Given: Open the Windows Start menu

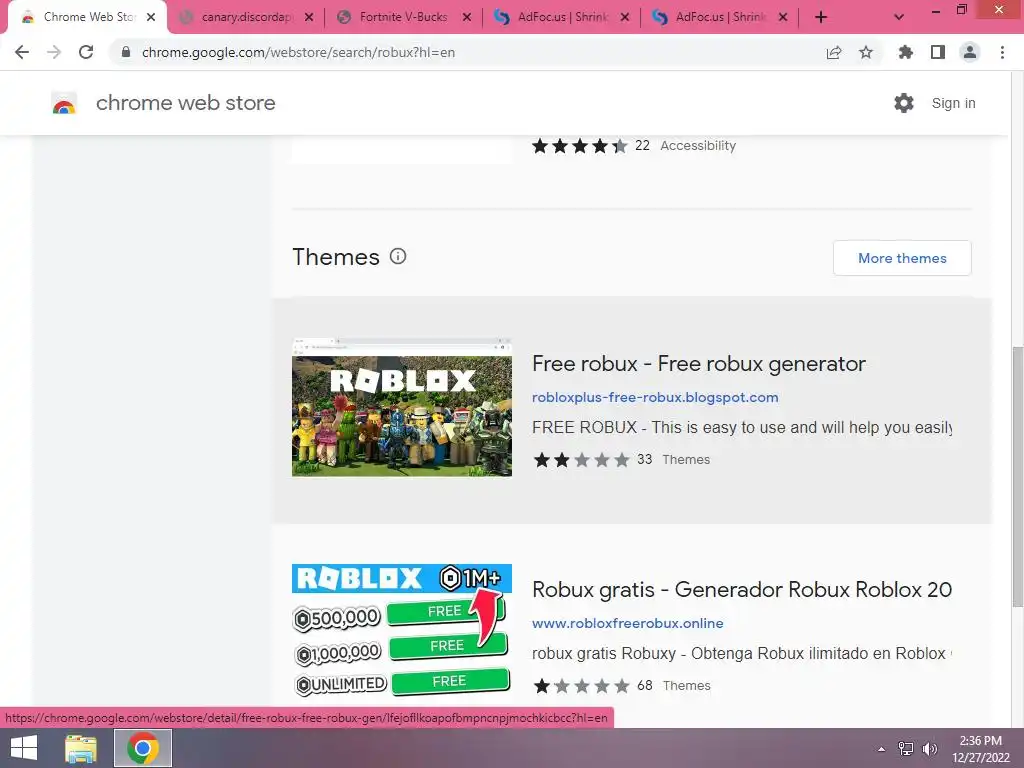Looking at the screenshot, I should 24,748.
